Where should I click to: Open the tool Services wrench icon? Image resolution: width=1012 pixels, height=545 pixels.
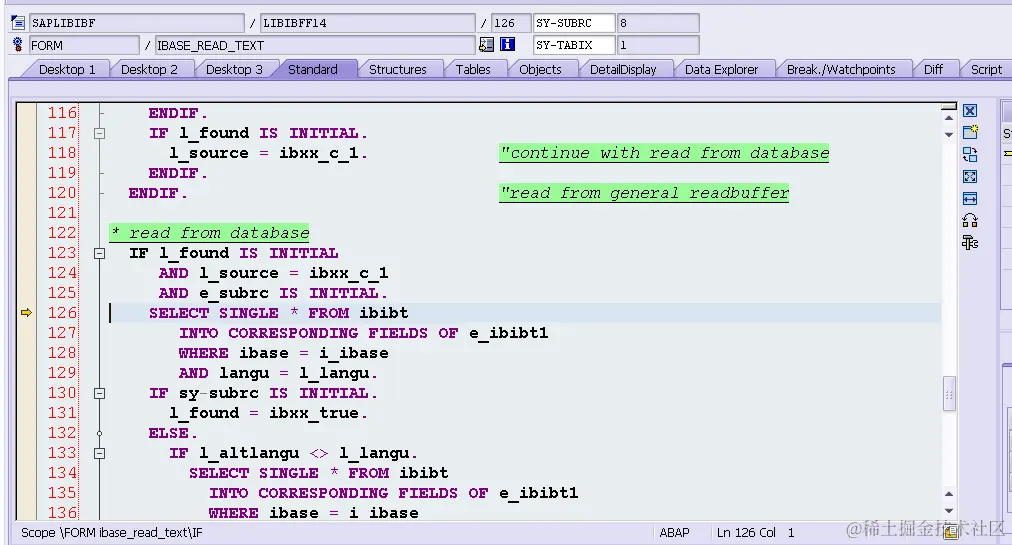969,243
